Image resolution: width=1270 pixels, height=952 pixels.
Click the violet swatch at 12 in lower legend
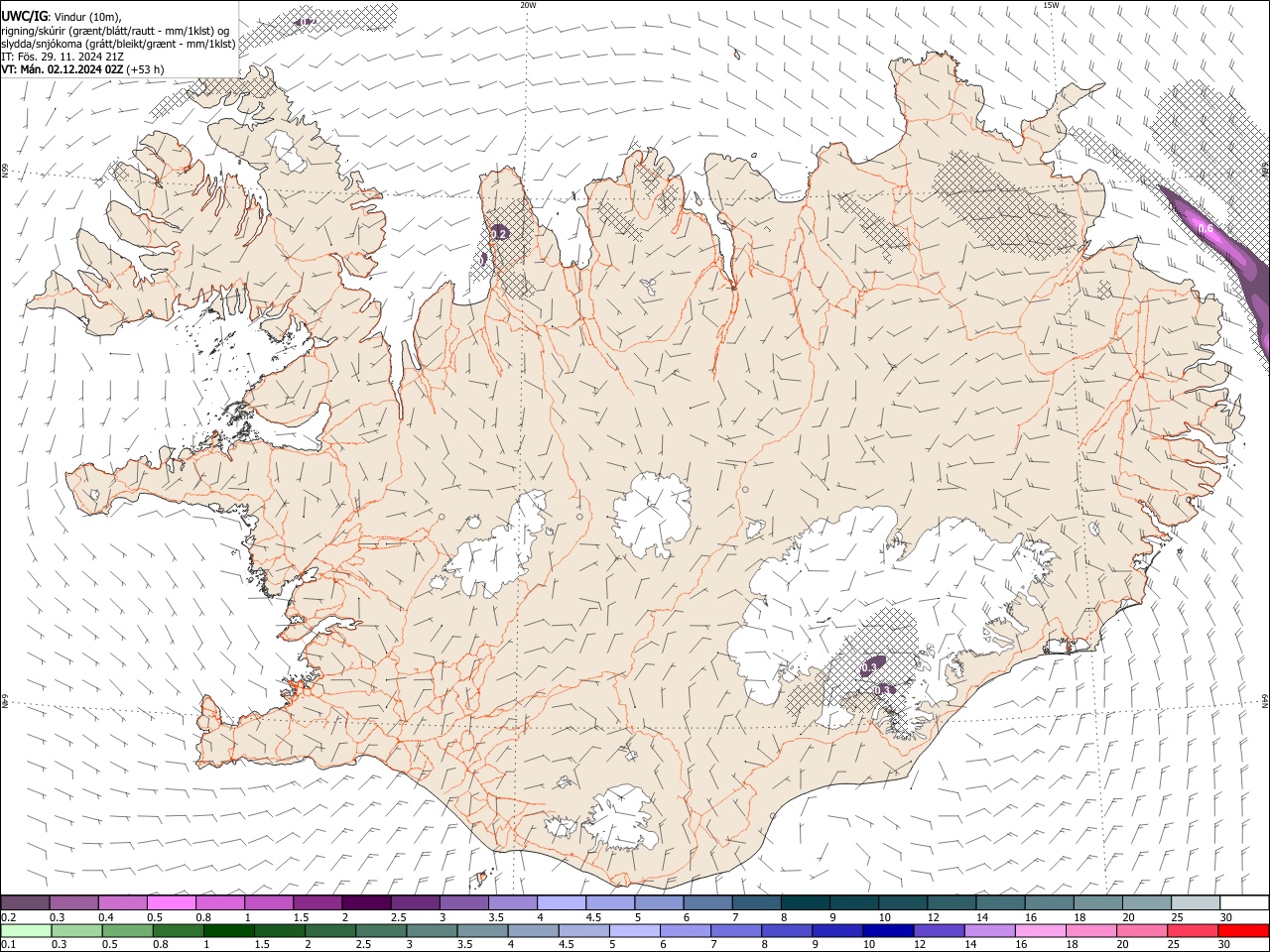click(938, 930)
